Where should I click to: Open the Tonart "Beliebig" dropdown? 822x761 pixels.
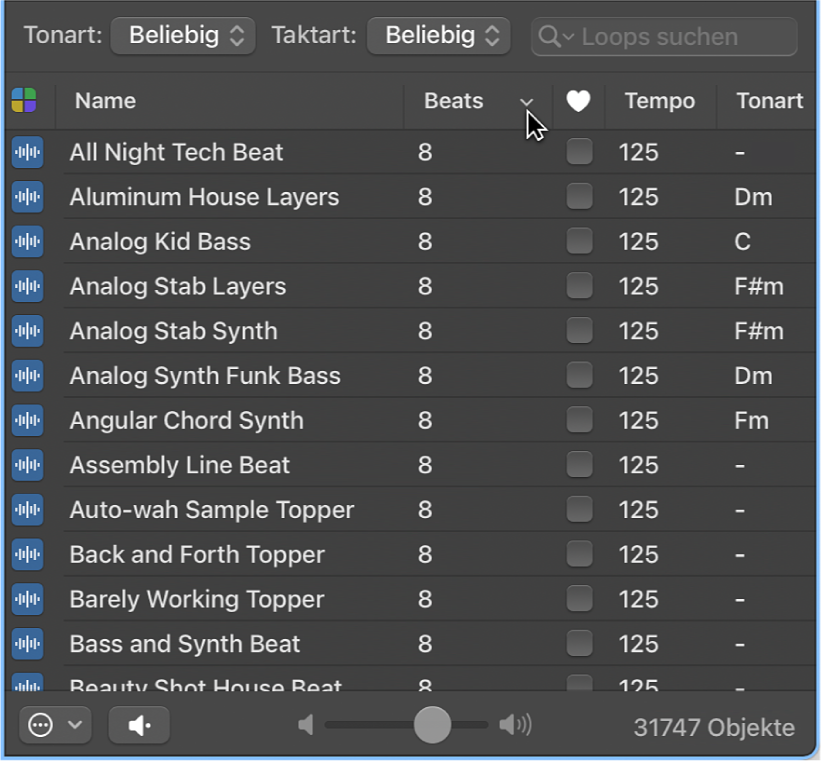coord(183,35)
